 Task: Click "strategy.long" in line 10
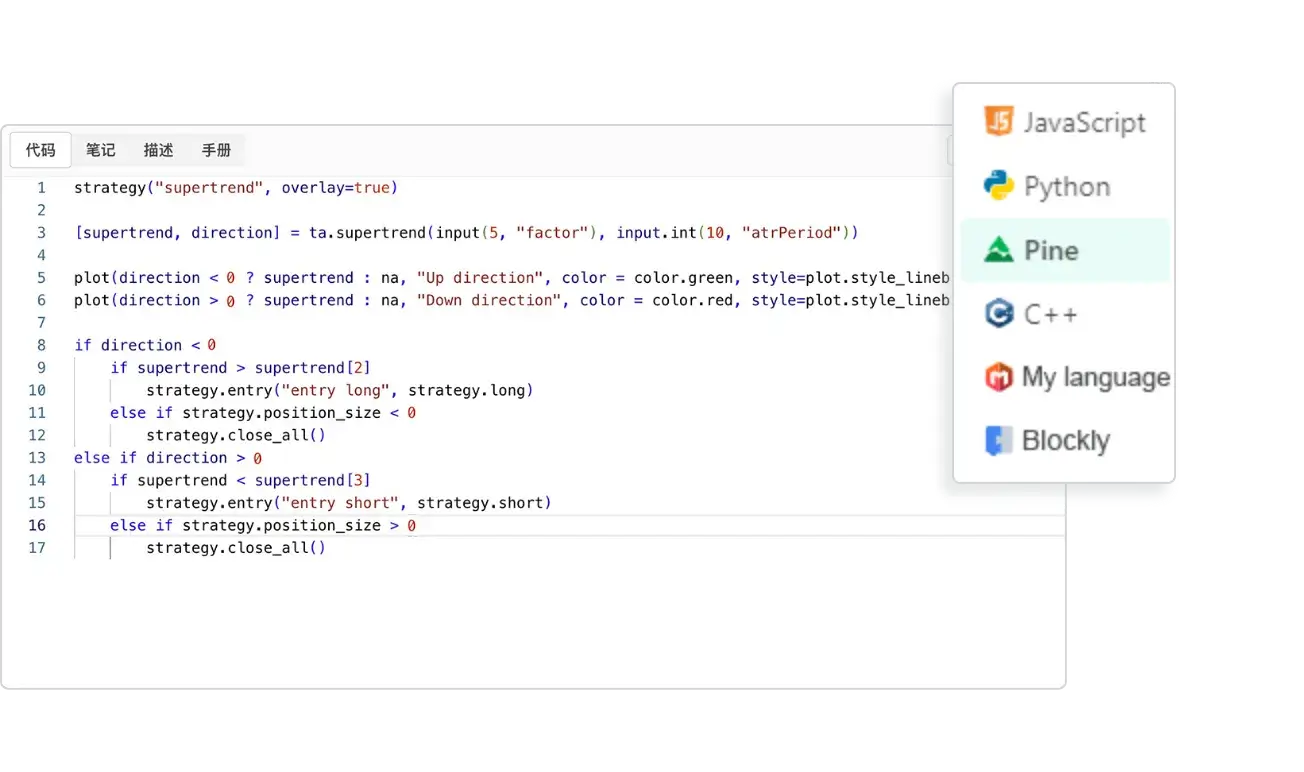(x=466, y=390)
